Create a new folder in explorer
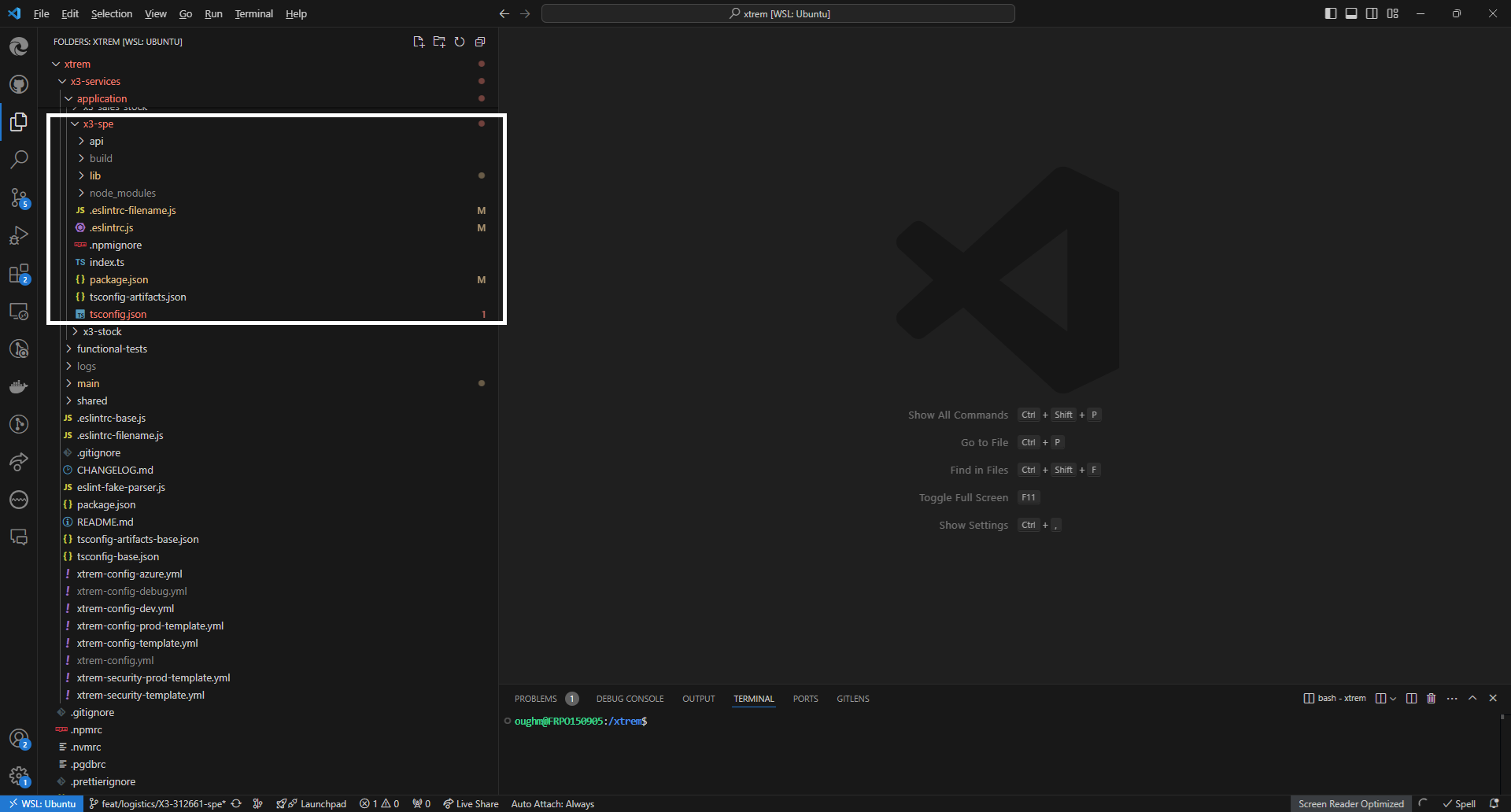1511x812 pixels. 439,42
